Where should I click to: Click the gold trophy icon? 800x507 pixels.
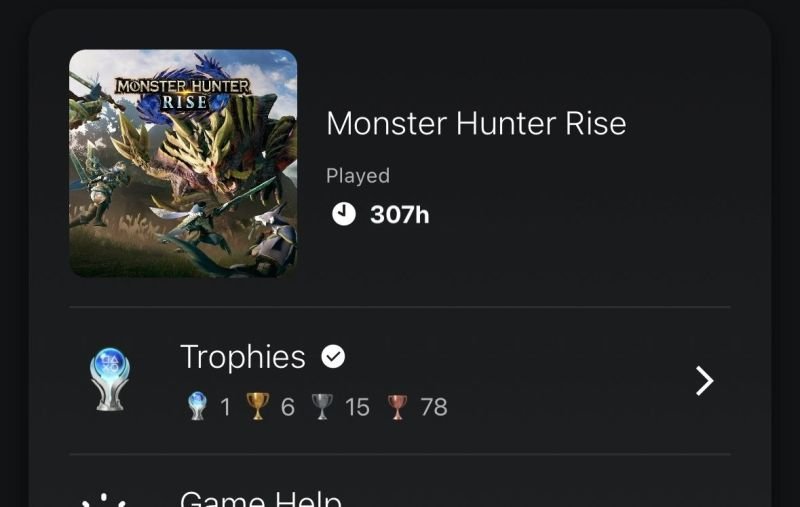tap(258, 407)
